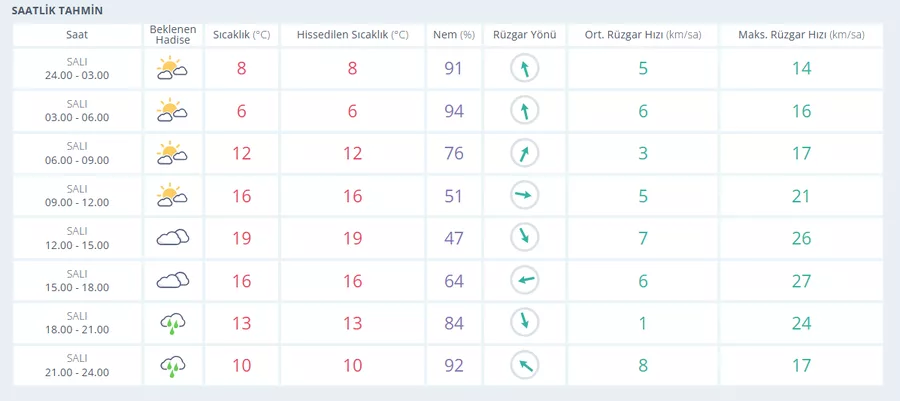Click the cloudy icon for 12.00 - 15.00
The width and height of the screenshot is (900, 401).
[173, 238]
